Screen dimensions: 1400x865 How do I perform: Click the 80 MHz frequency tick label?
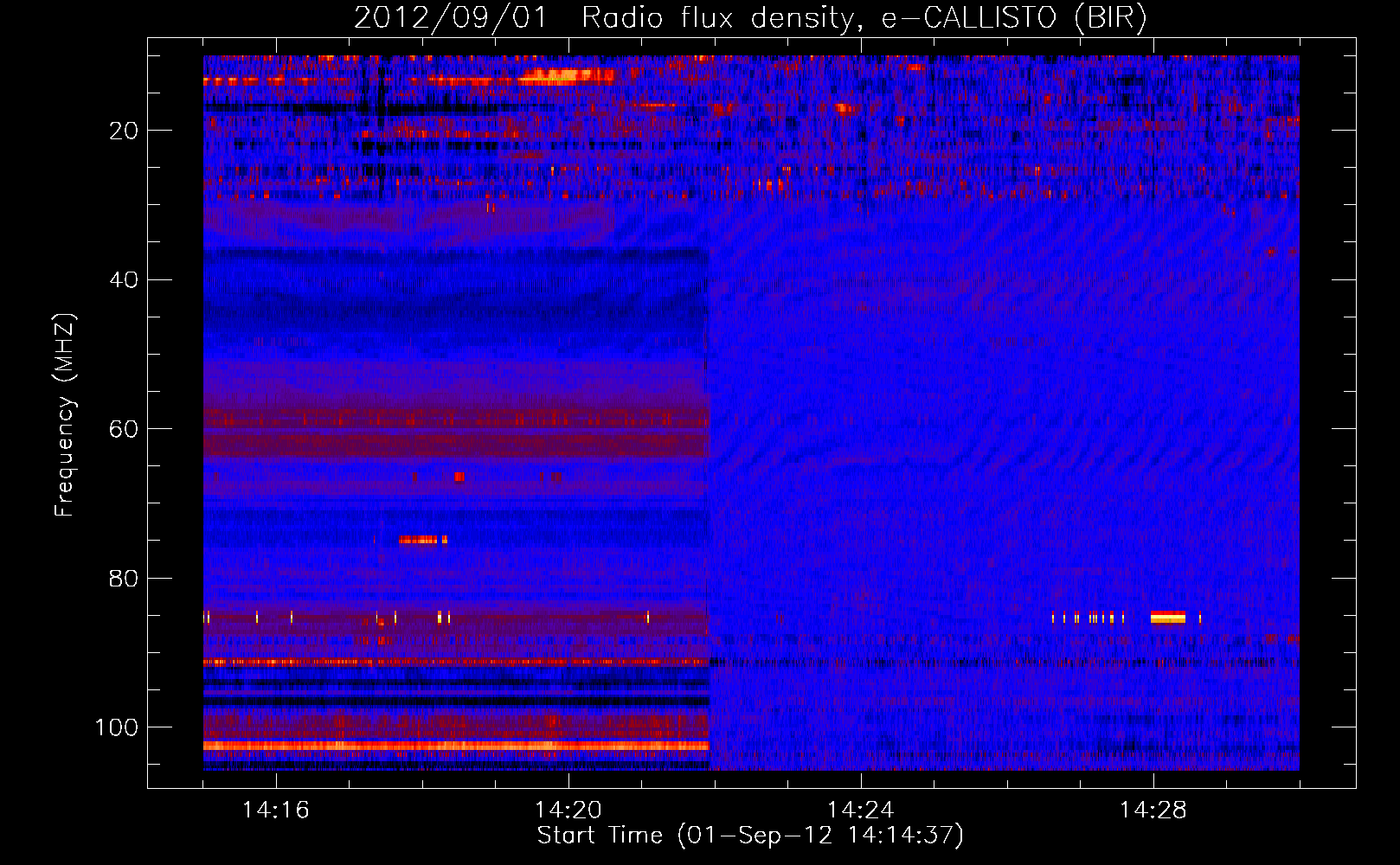pos(125,579)
